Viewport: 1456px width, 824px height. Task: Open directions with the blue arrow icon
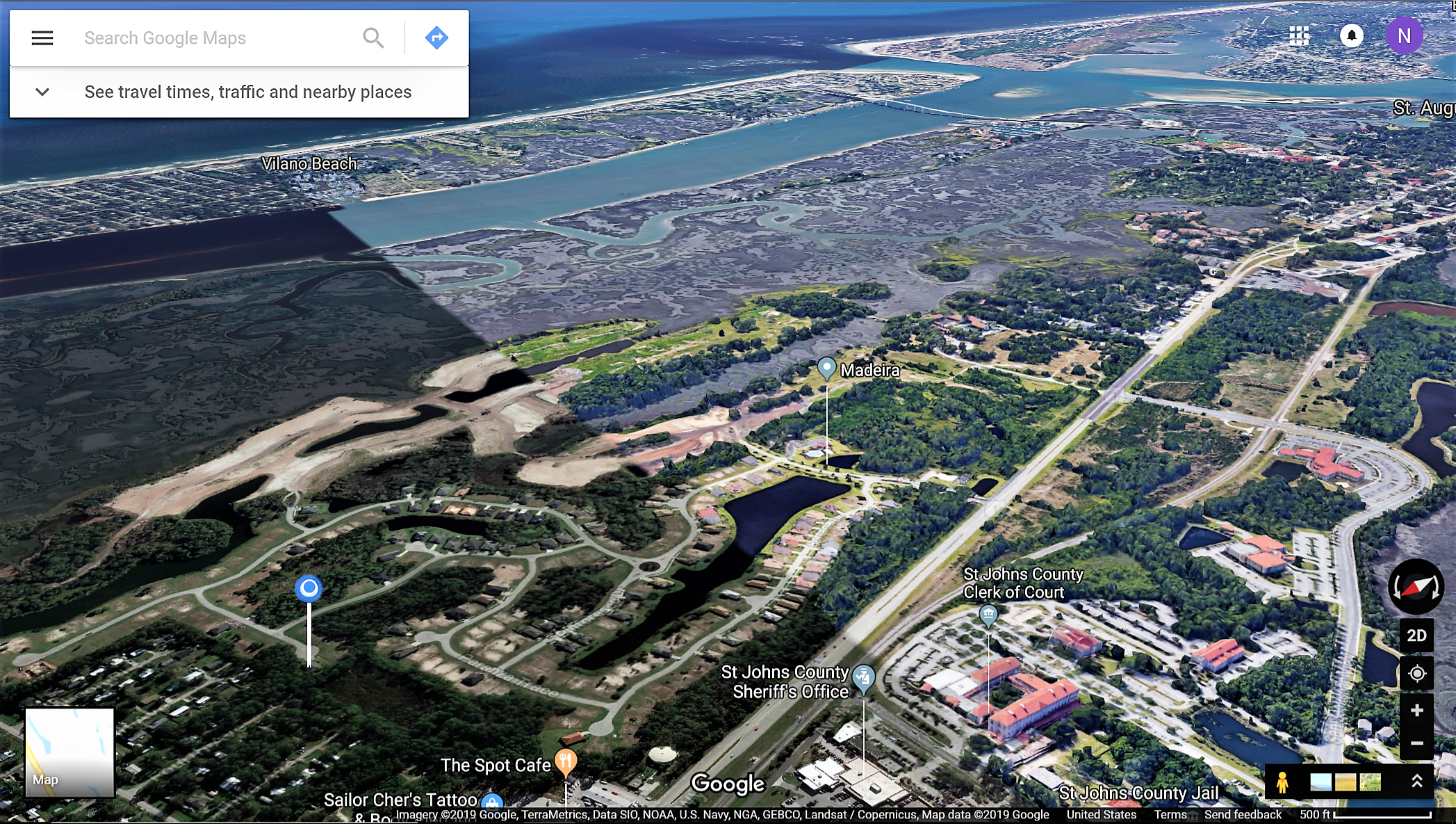[436, 38]
